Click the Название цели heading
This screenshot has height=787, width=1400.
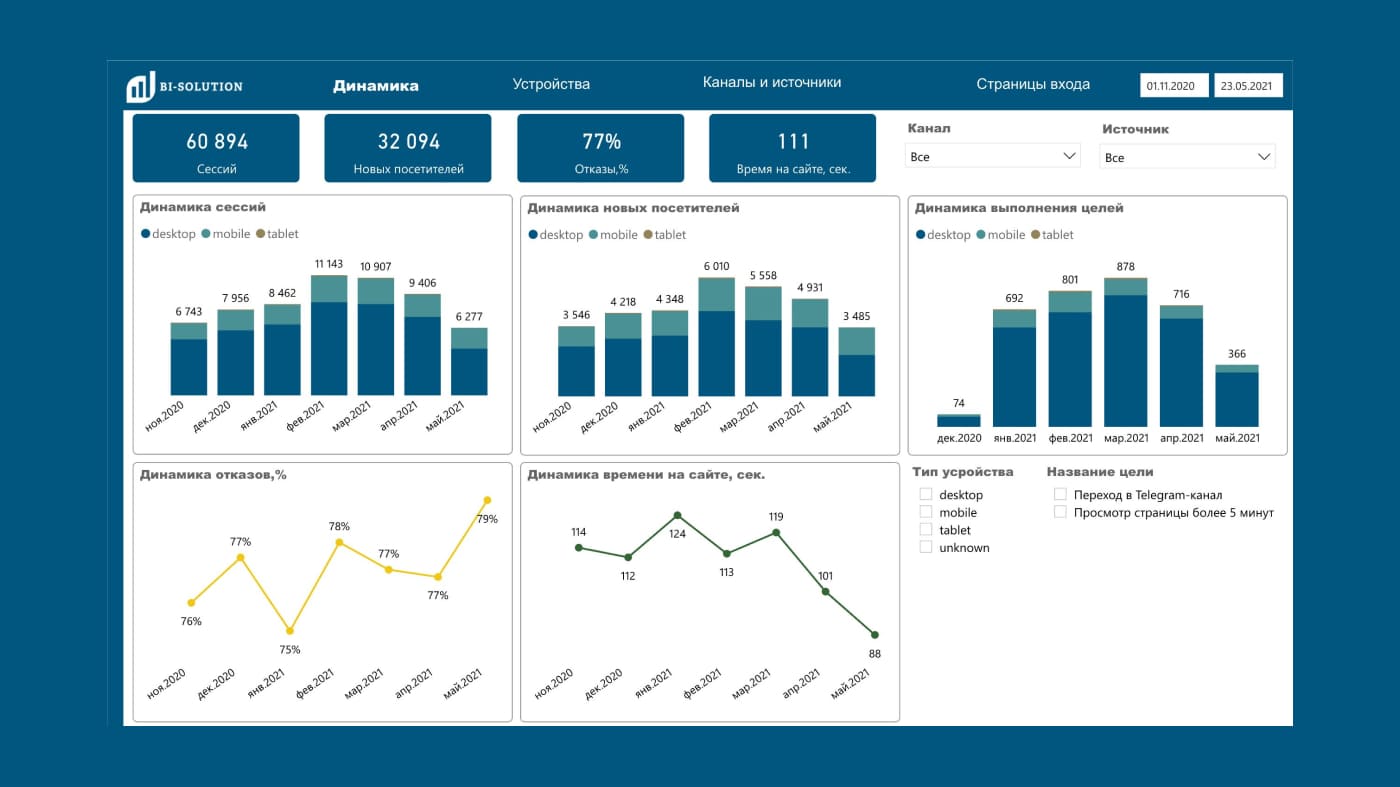coord(1100,472)
